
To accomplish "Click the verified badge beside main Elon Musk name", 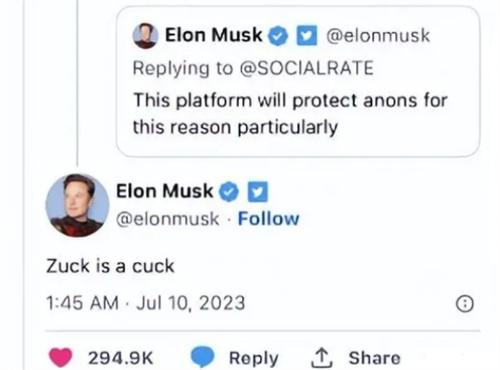I will [229, 192].
